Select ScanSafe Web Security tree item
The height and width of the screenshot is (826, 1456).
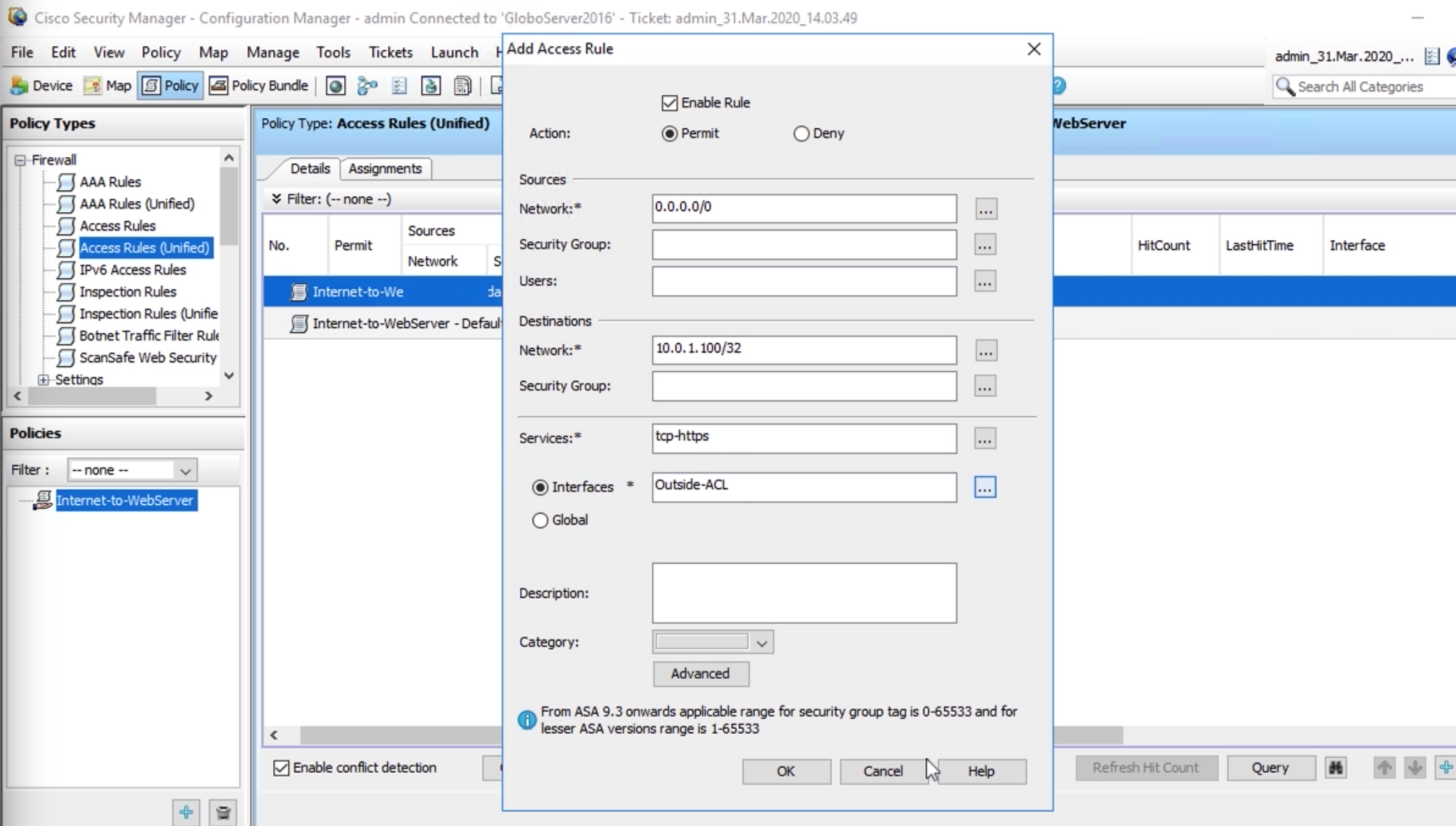click(x=148, y=358)
